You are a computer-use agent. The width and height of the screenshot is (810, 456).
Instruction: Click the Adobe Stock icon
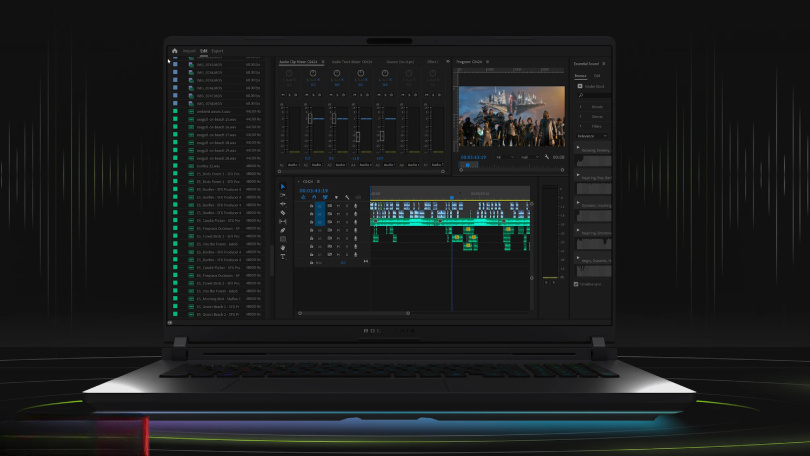(x=580, y=86)
